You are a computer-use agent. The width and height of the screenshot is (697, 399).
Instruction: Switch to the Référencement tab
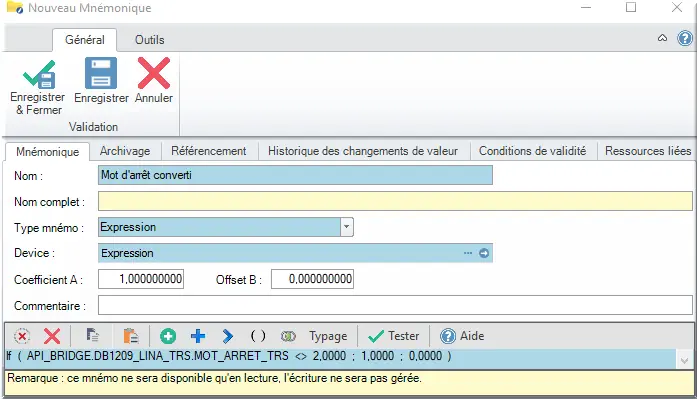click(x=208, y=151)
